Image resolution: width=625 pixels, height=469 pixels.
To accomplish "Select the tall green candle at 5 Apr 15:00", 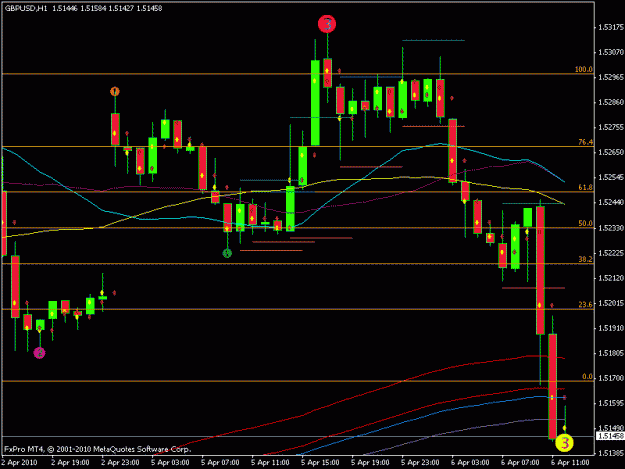I will coord(315,103).
